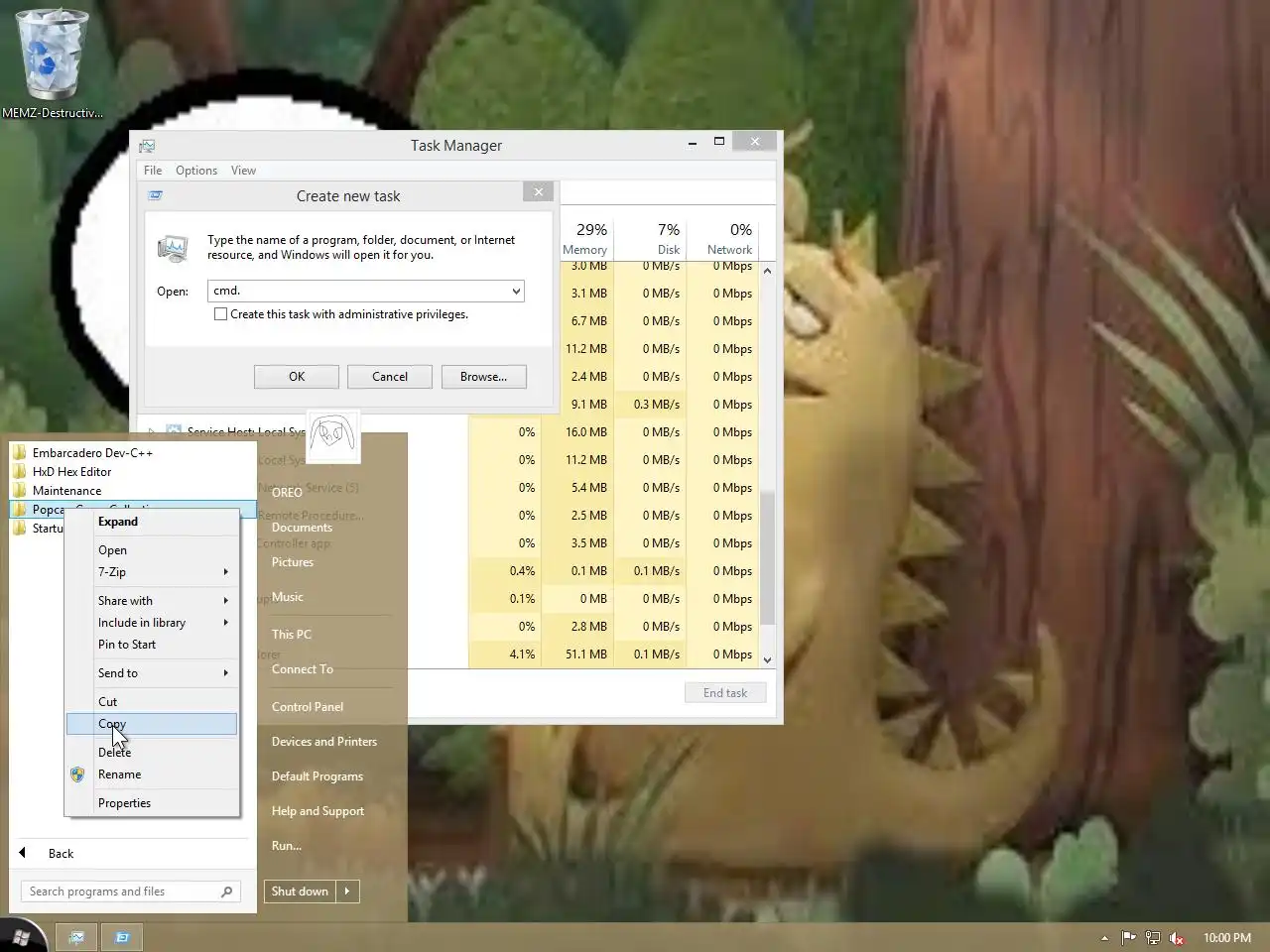The image size is (1270, 952).
Task: Expand Include in library submenu
Action: click(x=226, y=623)
